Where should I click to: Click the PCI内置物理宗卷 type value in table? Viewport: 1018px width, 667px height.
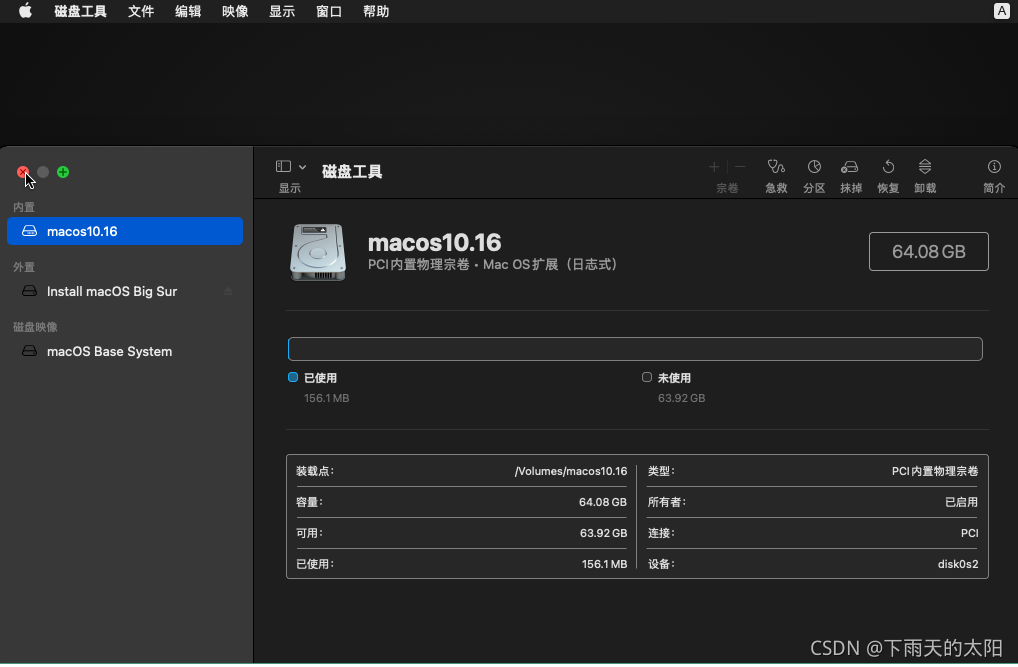click(935, 471)
